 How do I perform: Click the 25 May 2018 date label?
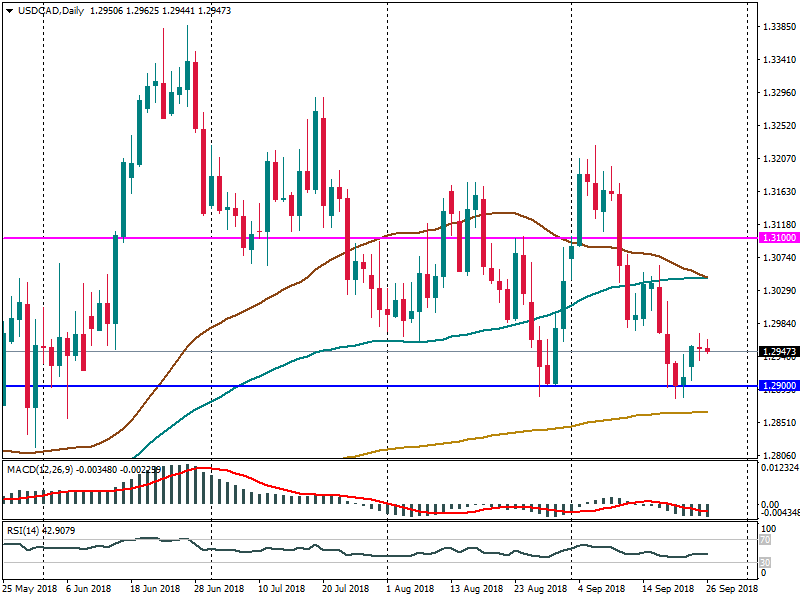(30, 590)
